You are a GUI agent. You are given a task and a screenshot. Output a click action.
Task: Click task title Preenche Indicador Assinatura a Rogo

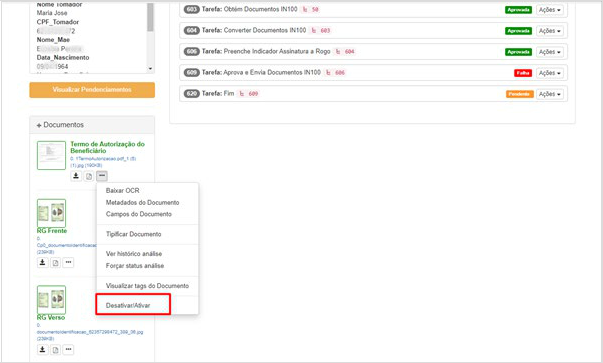coord(277,52)
